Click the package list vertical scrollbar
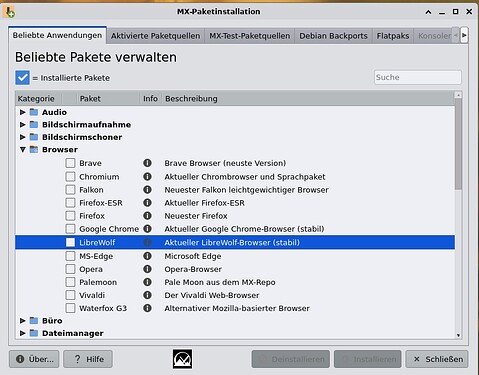The height and width of the screenshot is (375, 479). tap(458, 215)
